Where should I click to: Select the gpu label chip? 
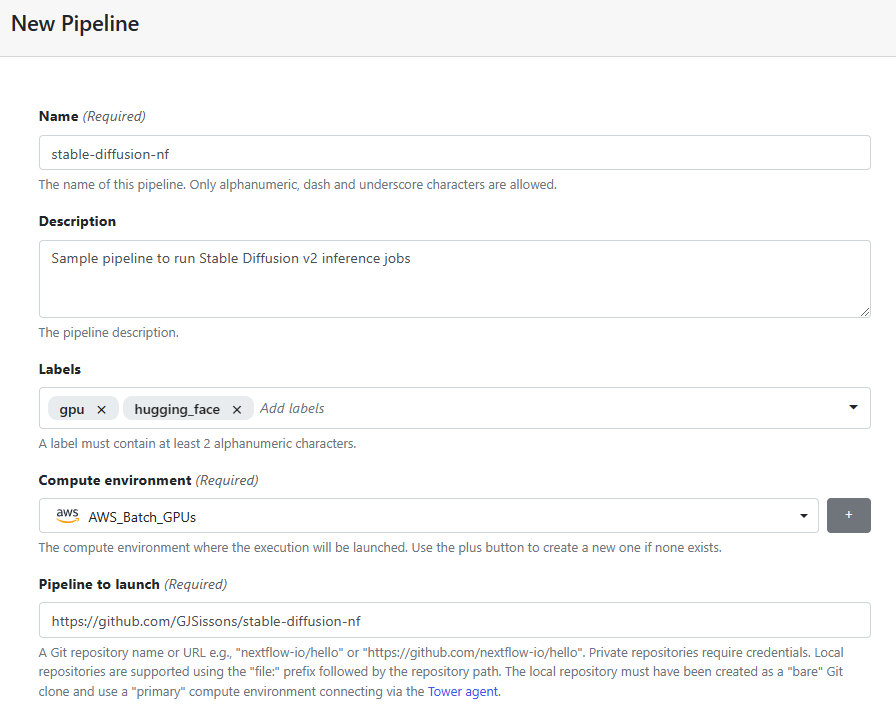72,409
